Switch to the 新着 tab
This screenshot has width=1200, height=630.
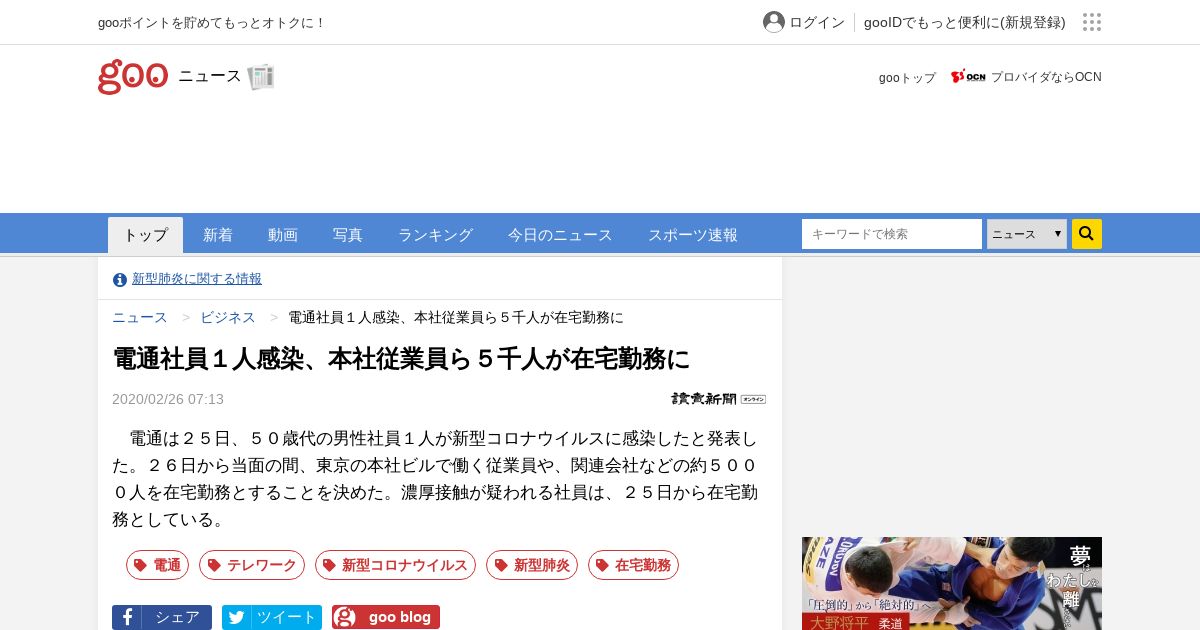[x=218, y=235]
